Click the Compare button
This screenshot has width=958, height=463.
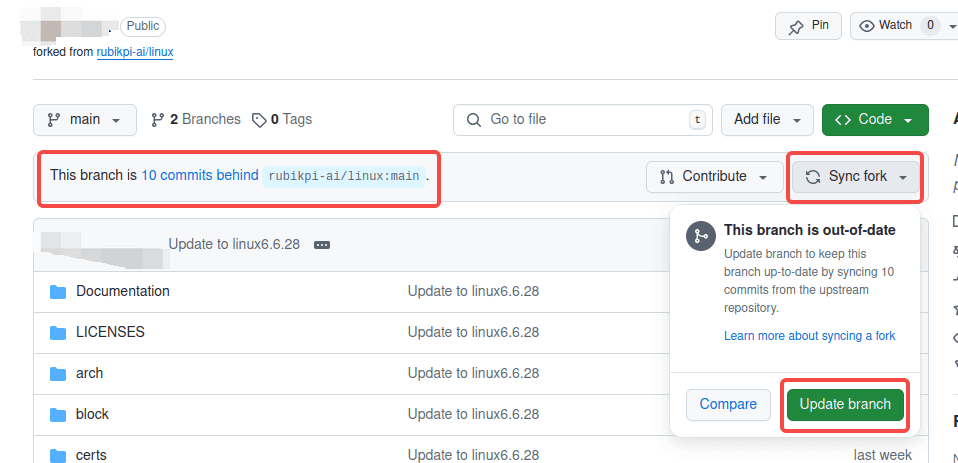[728, 404]
